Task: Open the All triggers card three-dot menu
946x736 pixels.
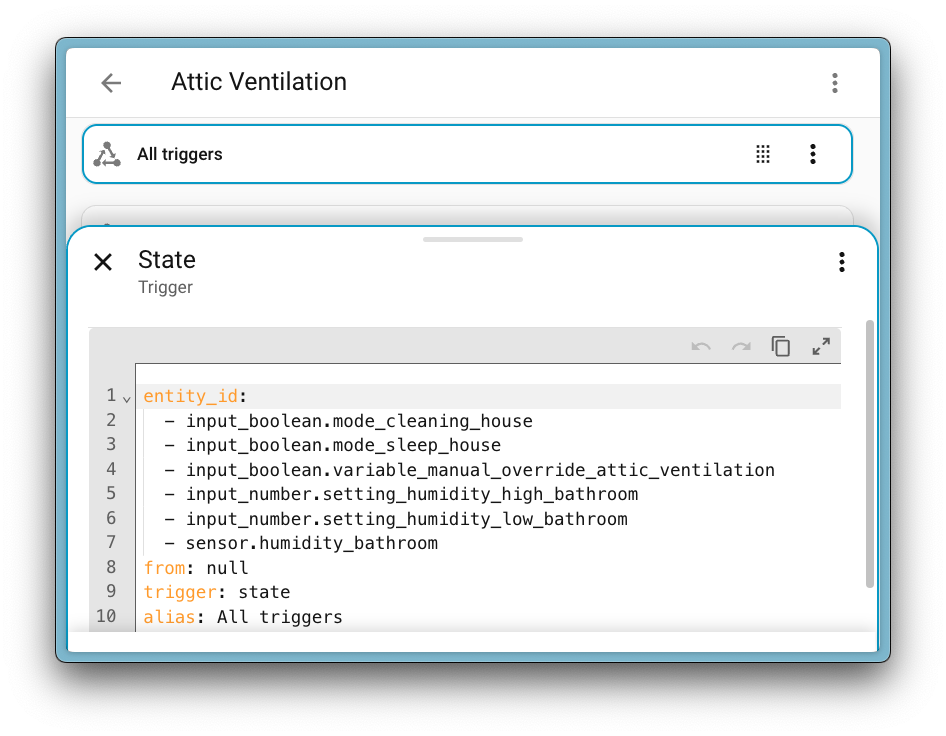Action: 812,153
